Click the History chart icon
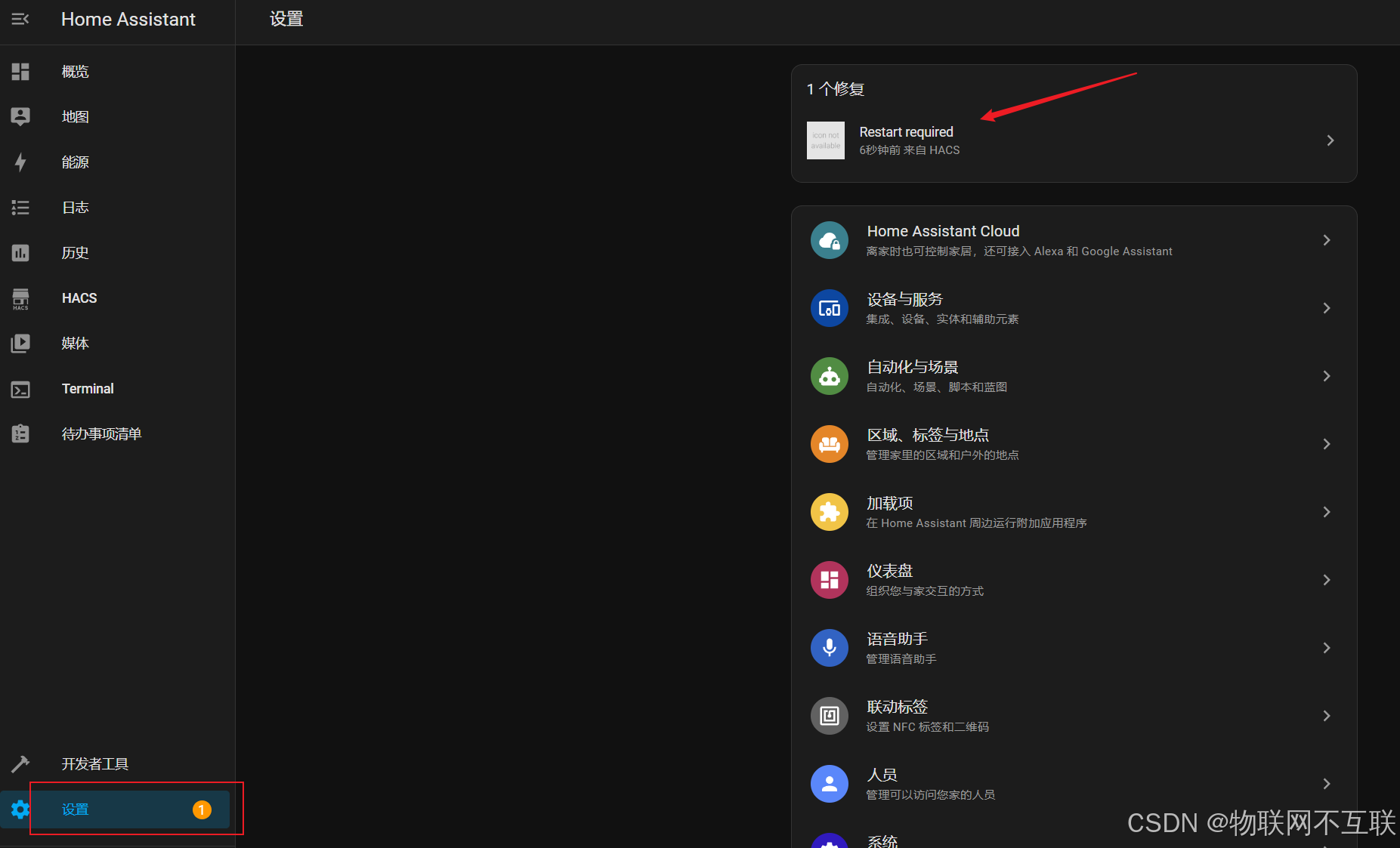 [20, 253]
